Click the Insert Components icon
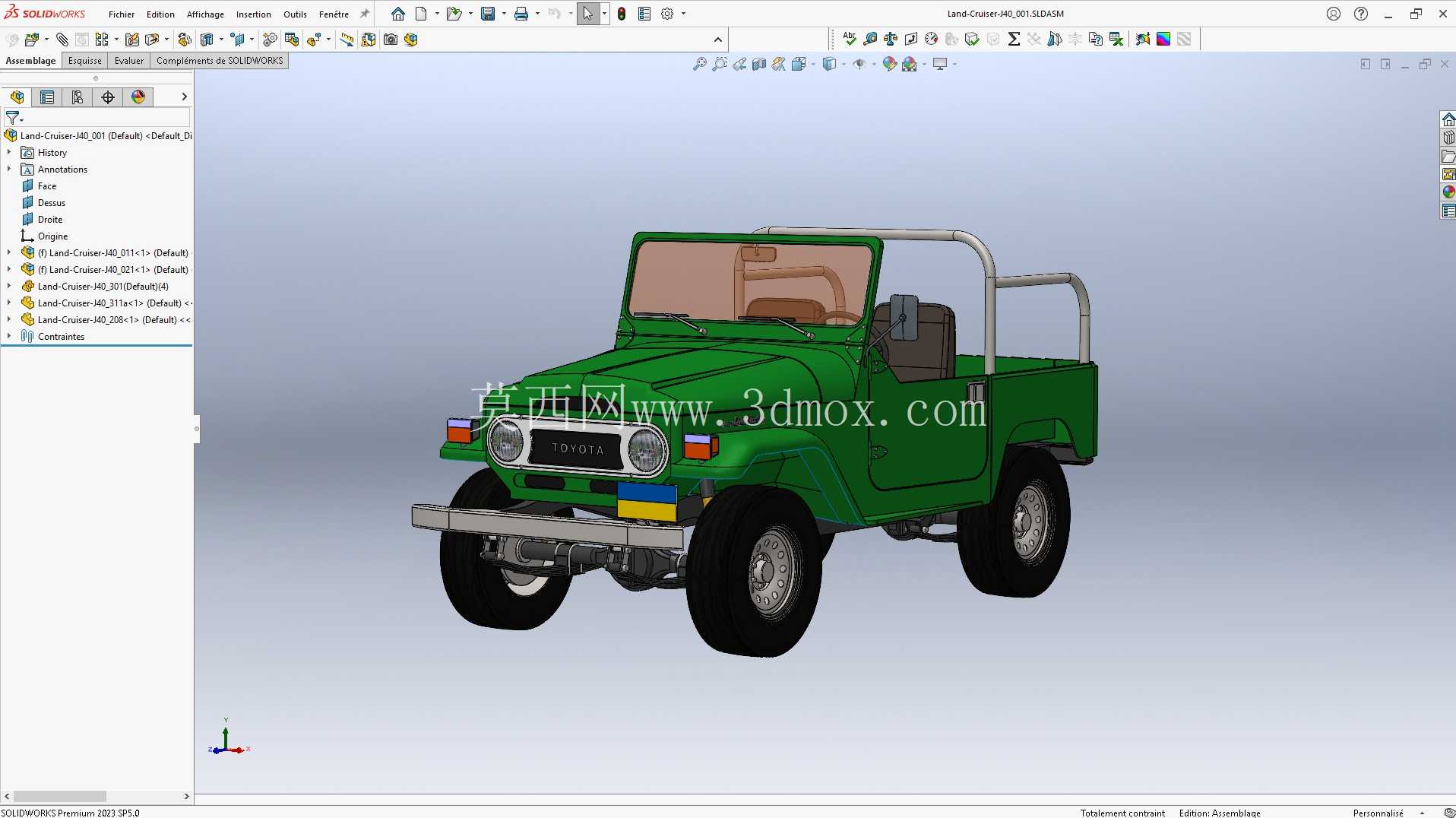This screenshot has height=818, width=1456. pyautogui.click(x=32, y=40)
